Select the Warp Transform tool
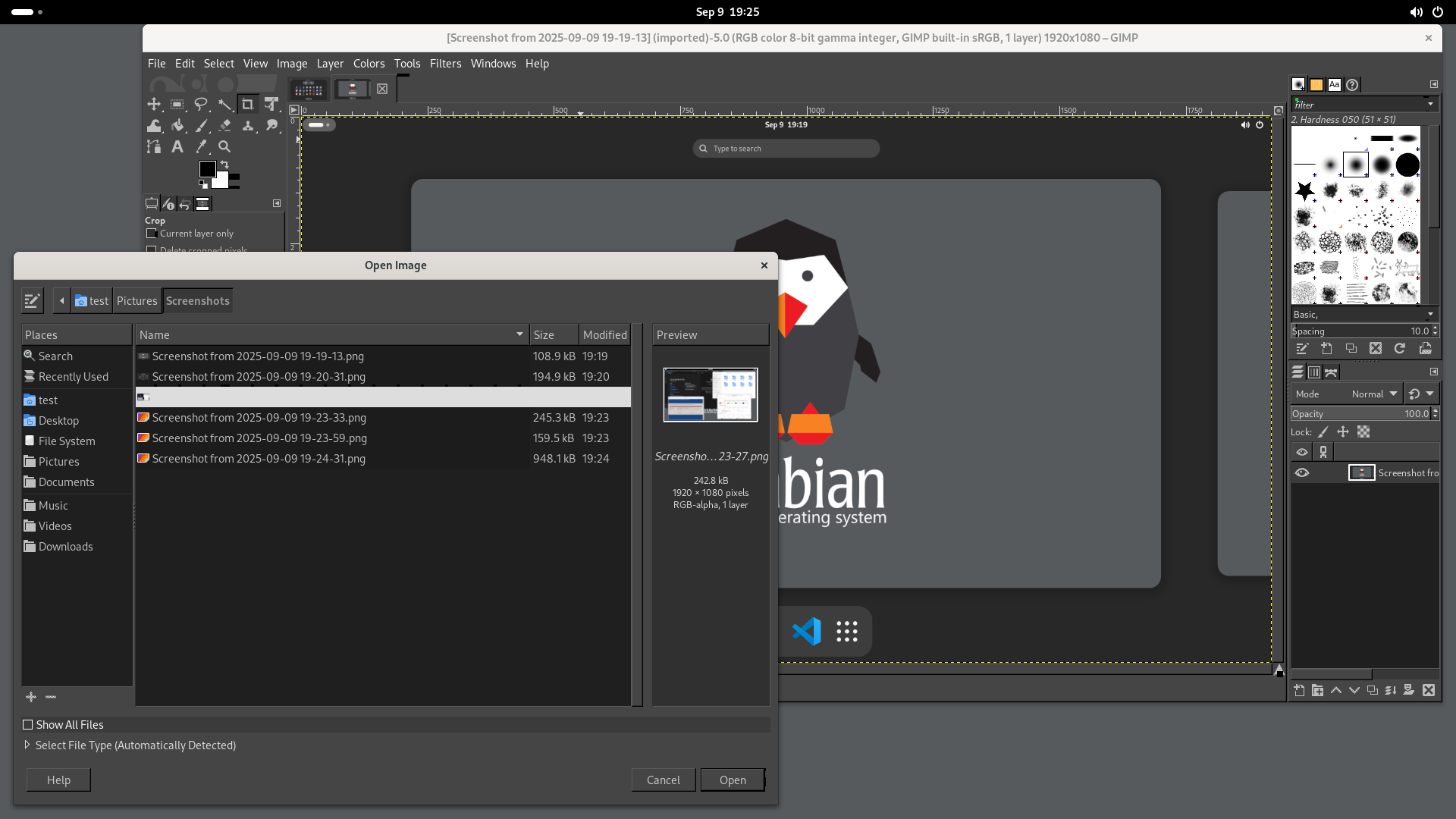 (154, 125)
